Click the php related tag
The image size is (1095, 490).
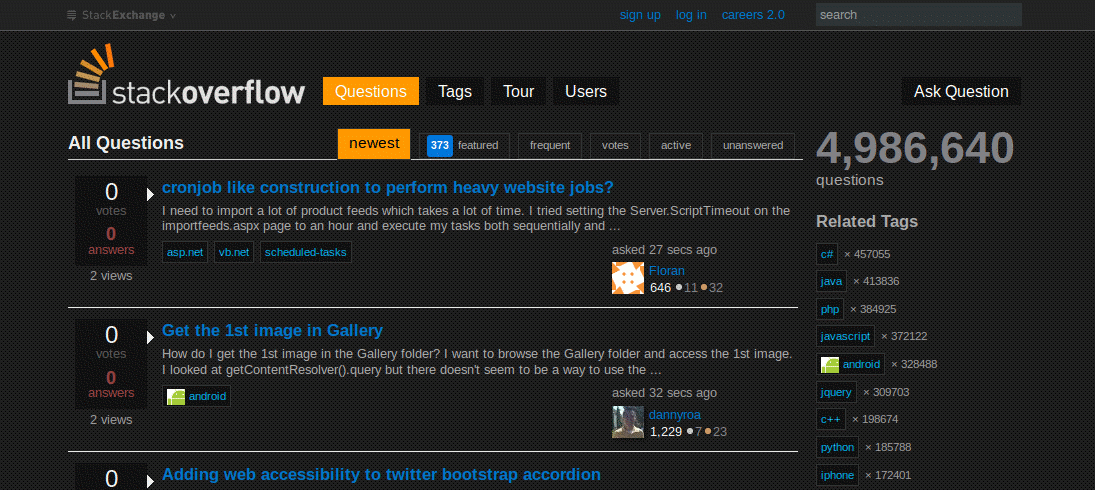pos(830,309)
